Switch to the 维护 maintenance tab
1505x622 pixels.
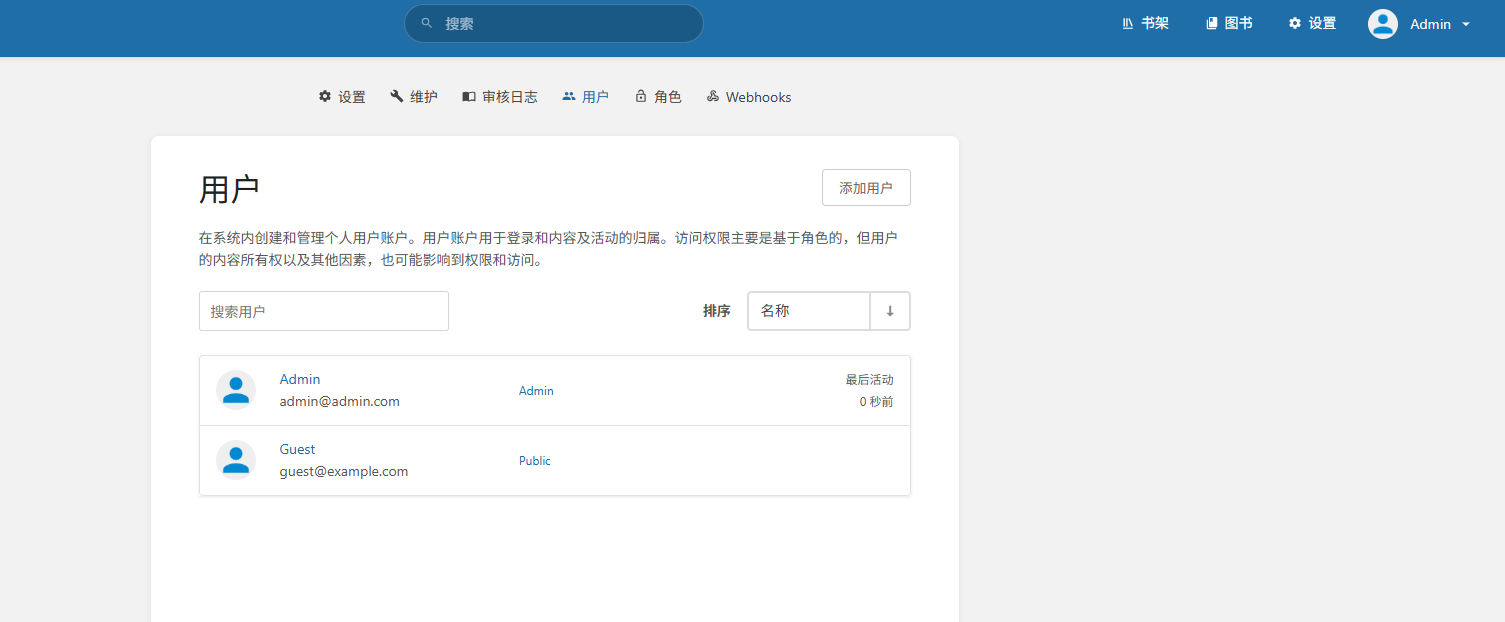414,97
